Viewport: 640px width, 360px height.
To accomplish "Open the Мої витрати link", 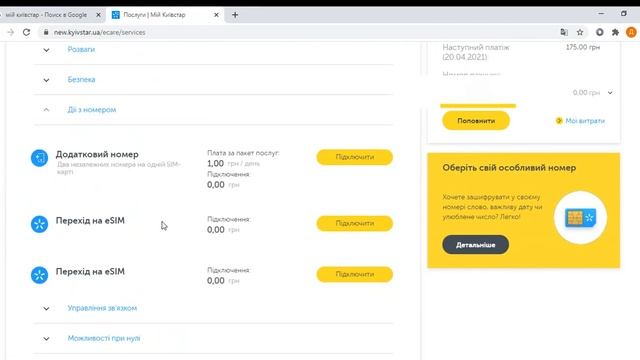I will click(x=585, y=121).
